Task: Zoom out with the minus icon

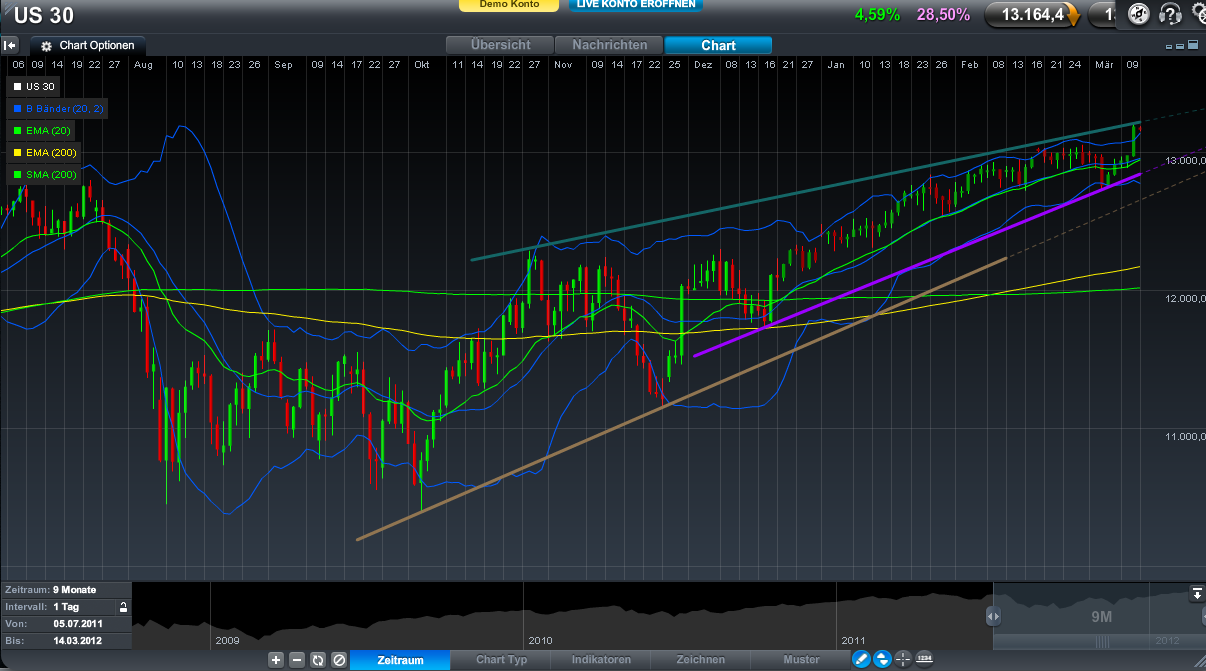Action: [x=297, y=660]
